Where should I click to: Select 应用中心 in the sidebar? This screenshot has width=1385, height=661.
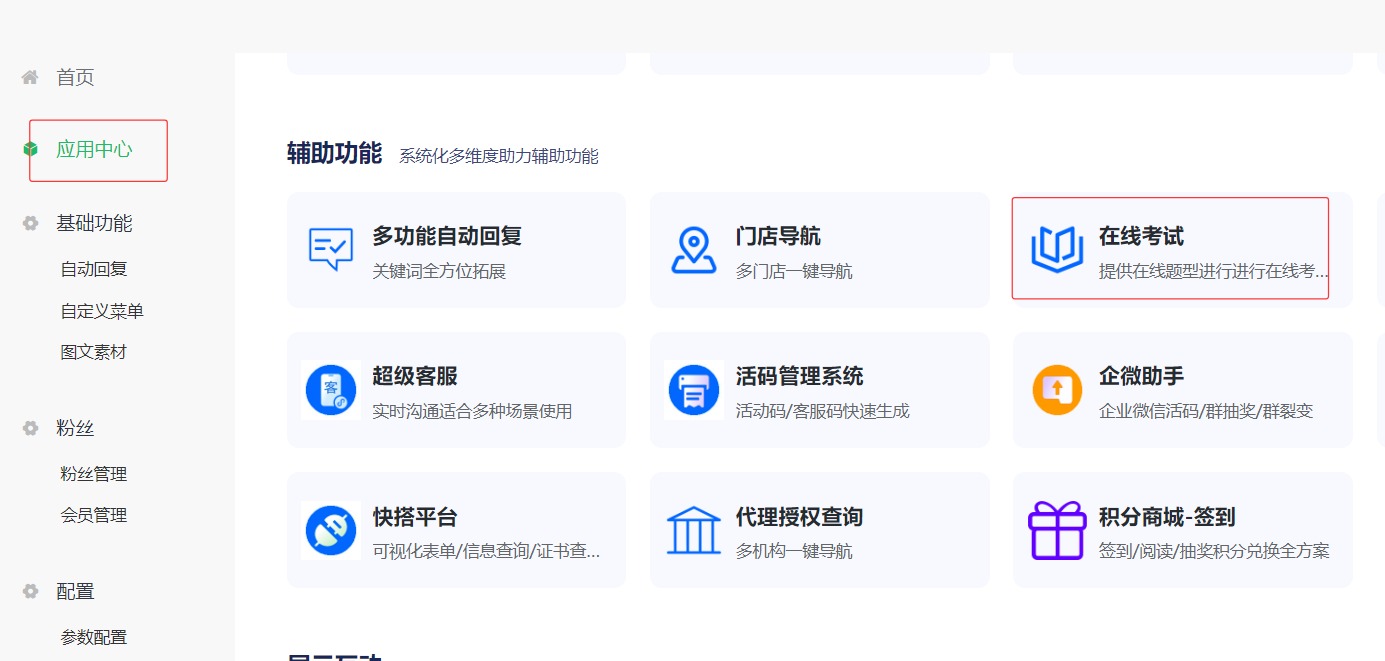click(x=94, y=150)
